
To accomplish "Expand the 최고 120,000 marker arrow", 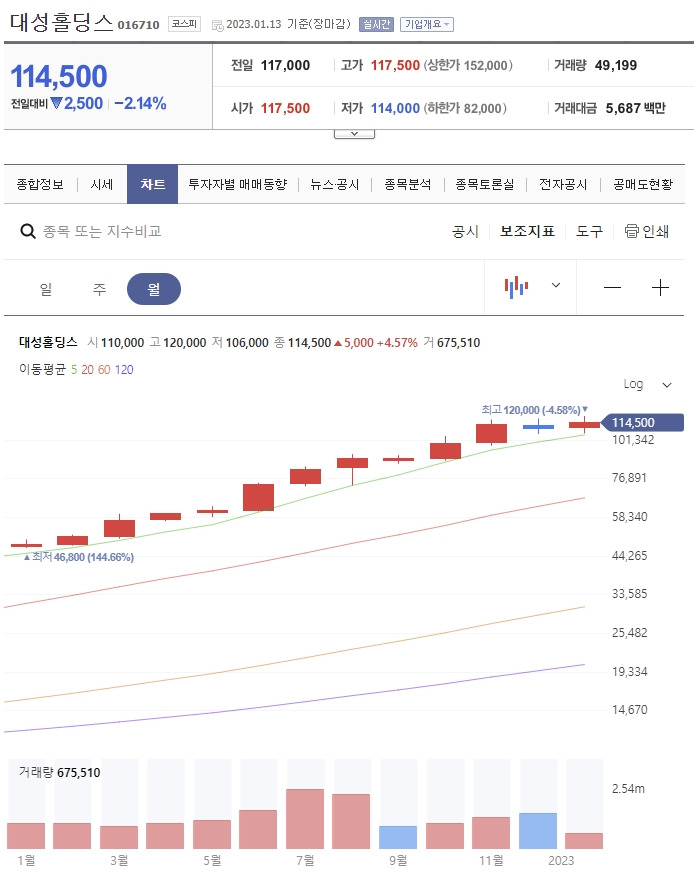I will 585,409.
